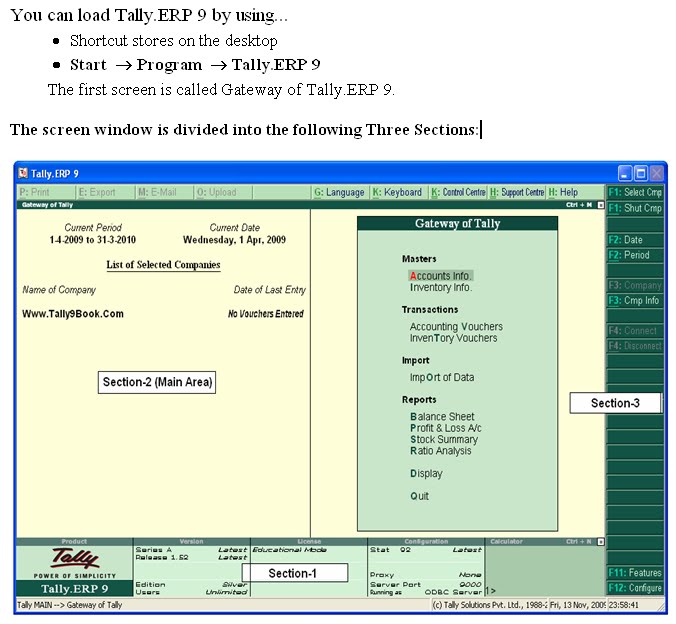Click F12: Configure button
Image resolution: width=676 pixels, height=624 pixels.
click(635, 588)
